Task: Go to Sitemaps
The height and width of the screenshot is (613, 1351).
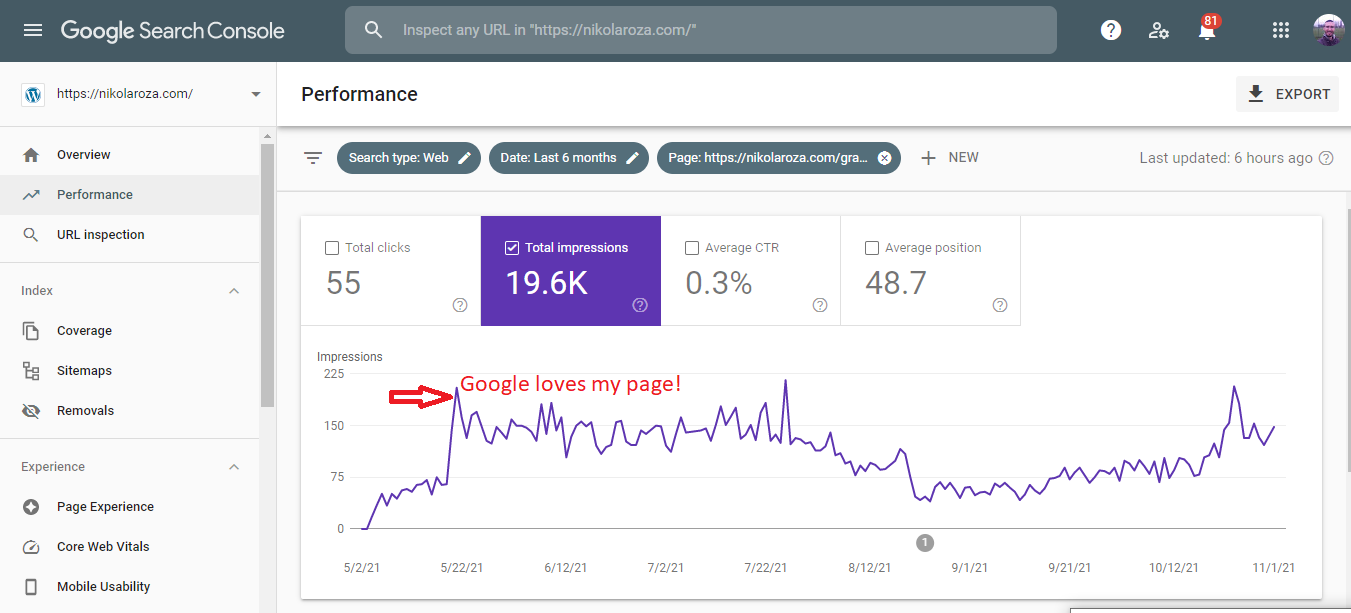Action: 130,371
